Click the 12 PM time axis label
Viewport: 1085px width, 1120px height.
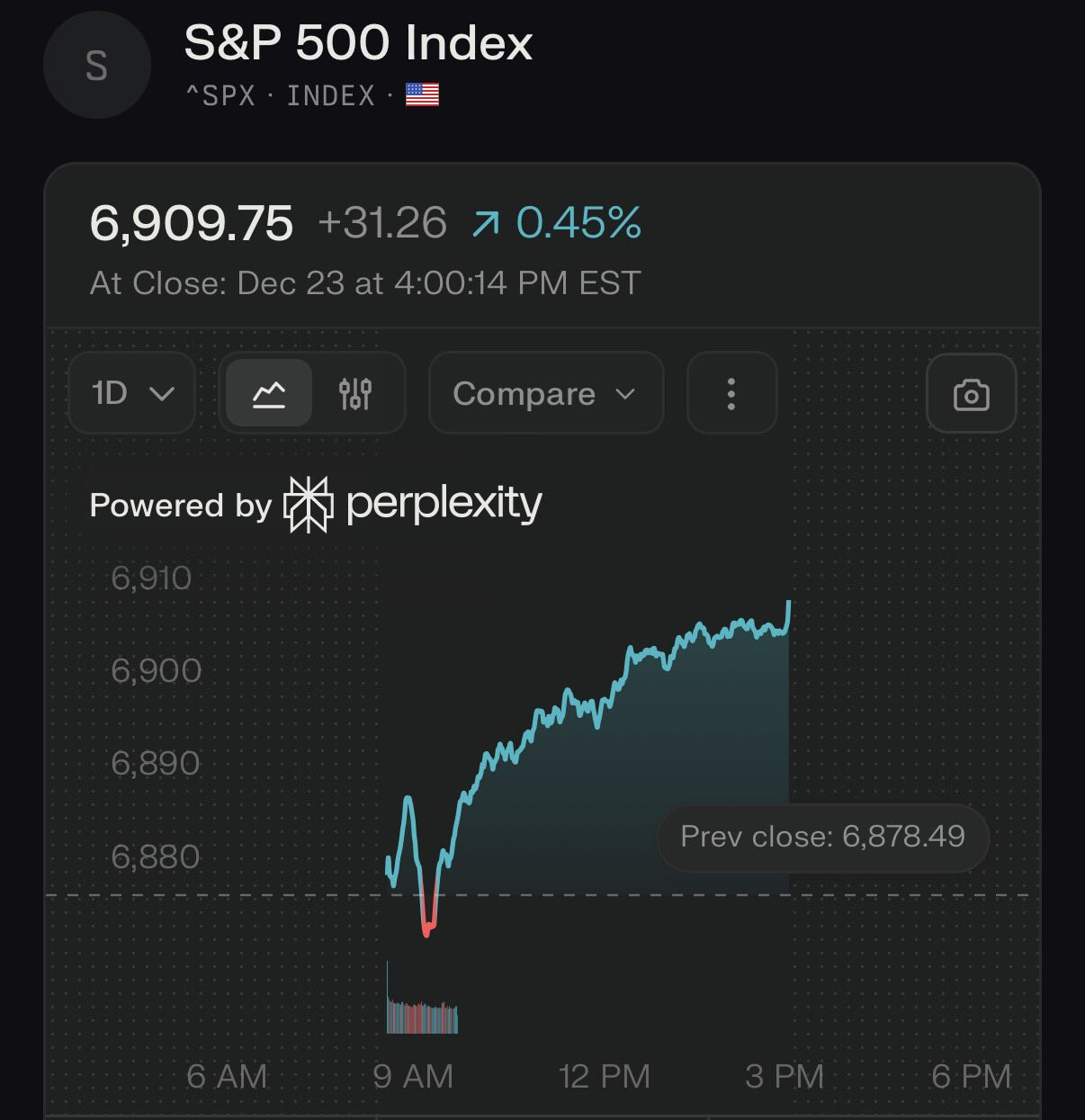604,1076
